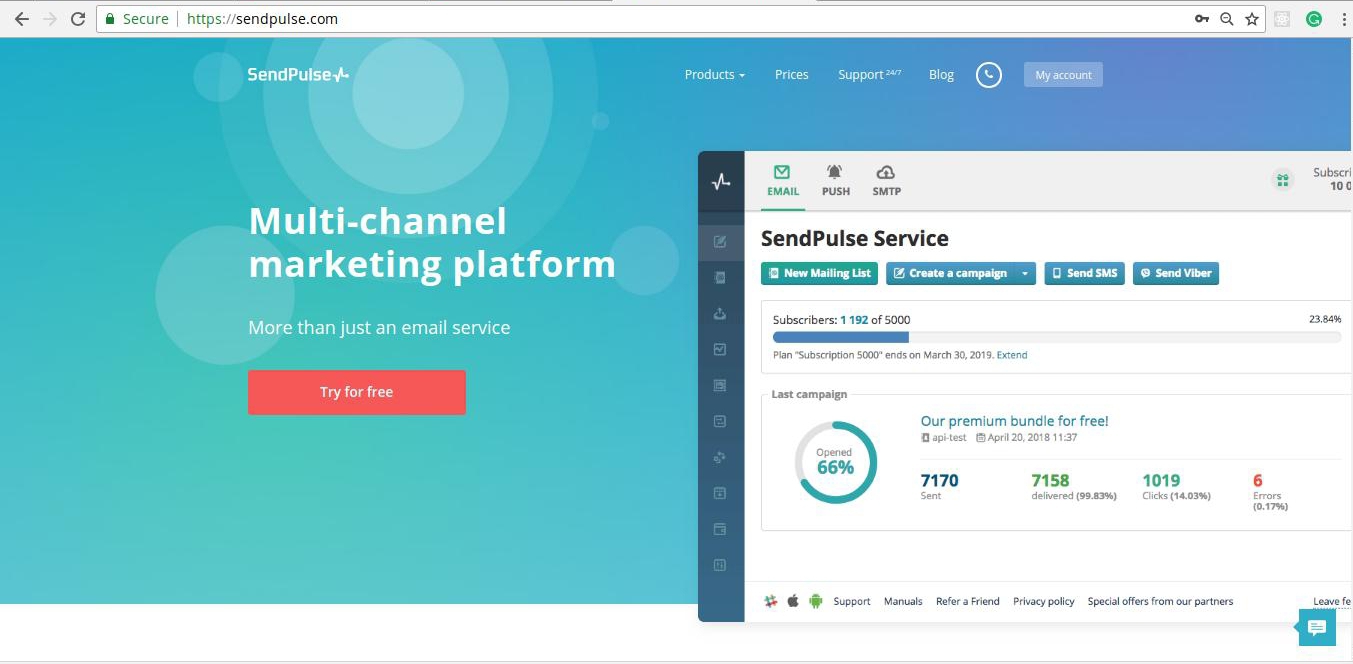Image resolution: width=1353 pixels, height=664 pixels.
Task: Click the '7158' delivered value
Action: tap(1050, 480)
